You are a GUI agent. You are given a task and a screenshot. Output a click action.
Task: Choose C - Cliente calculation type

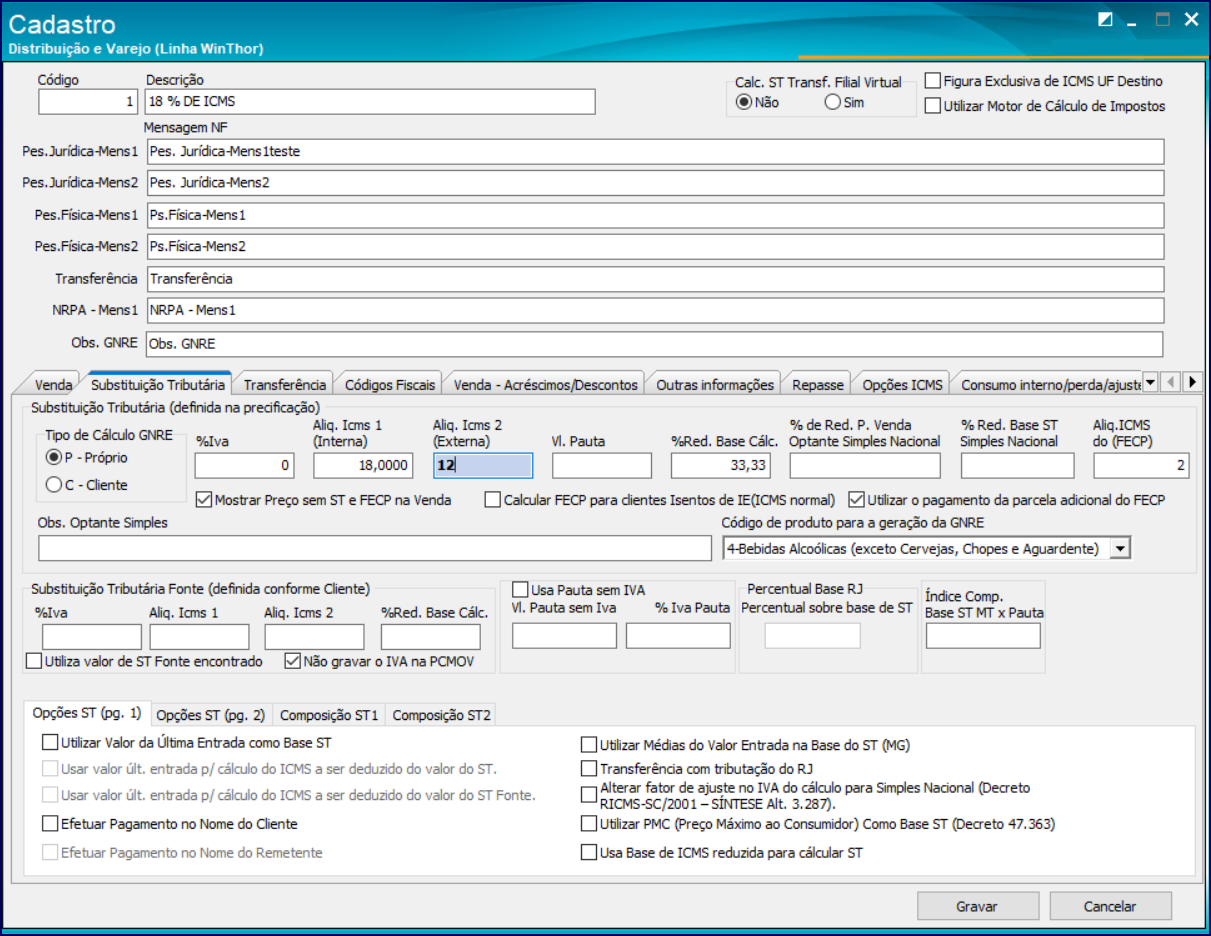(x=87, y=485)
